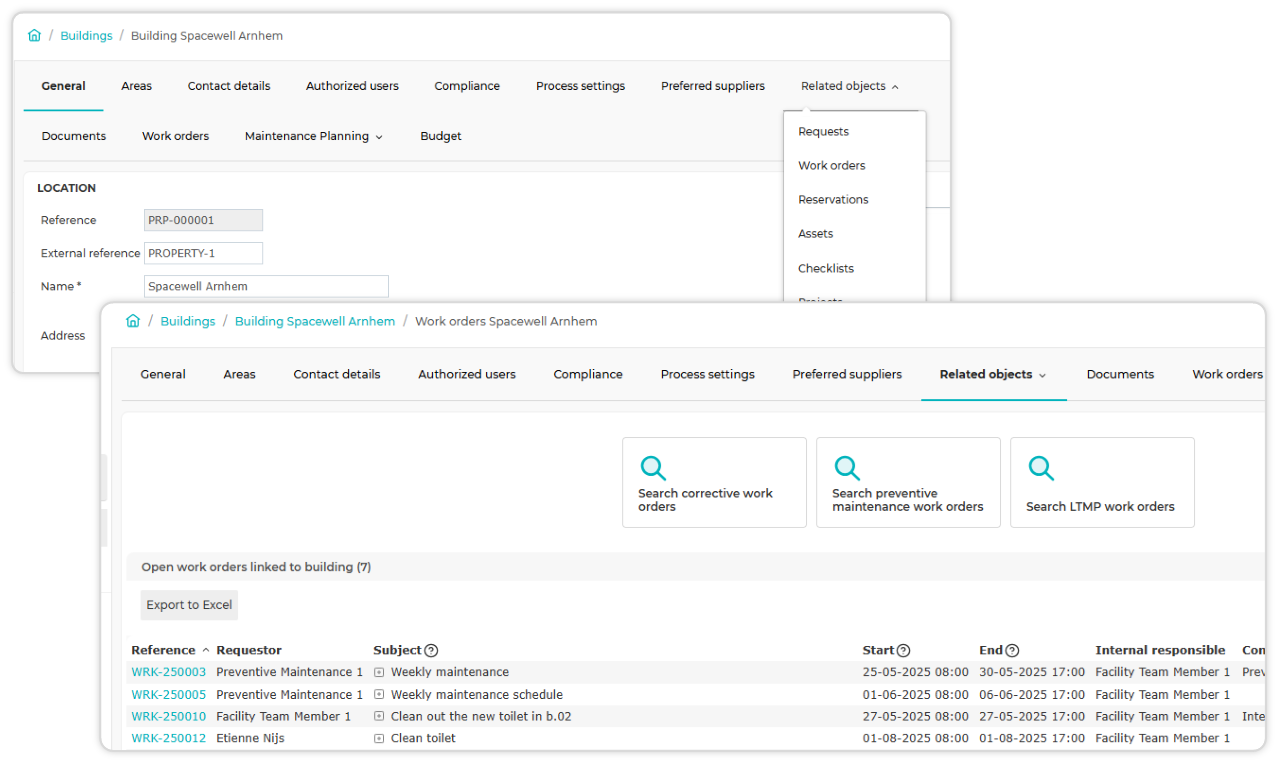The image size is (1278, 763).
Task: Open the Search LTMP work orders tile
Action: tap(1102, 482)
